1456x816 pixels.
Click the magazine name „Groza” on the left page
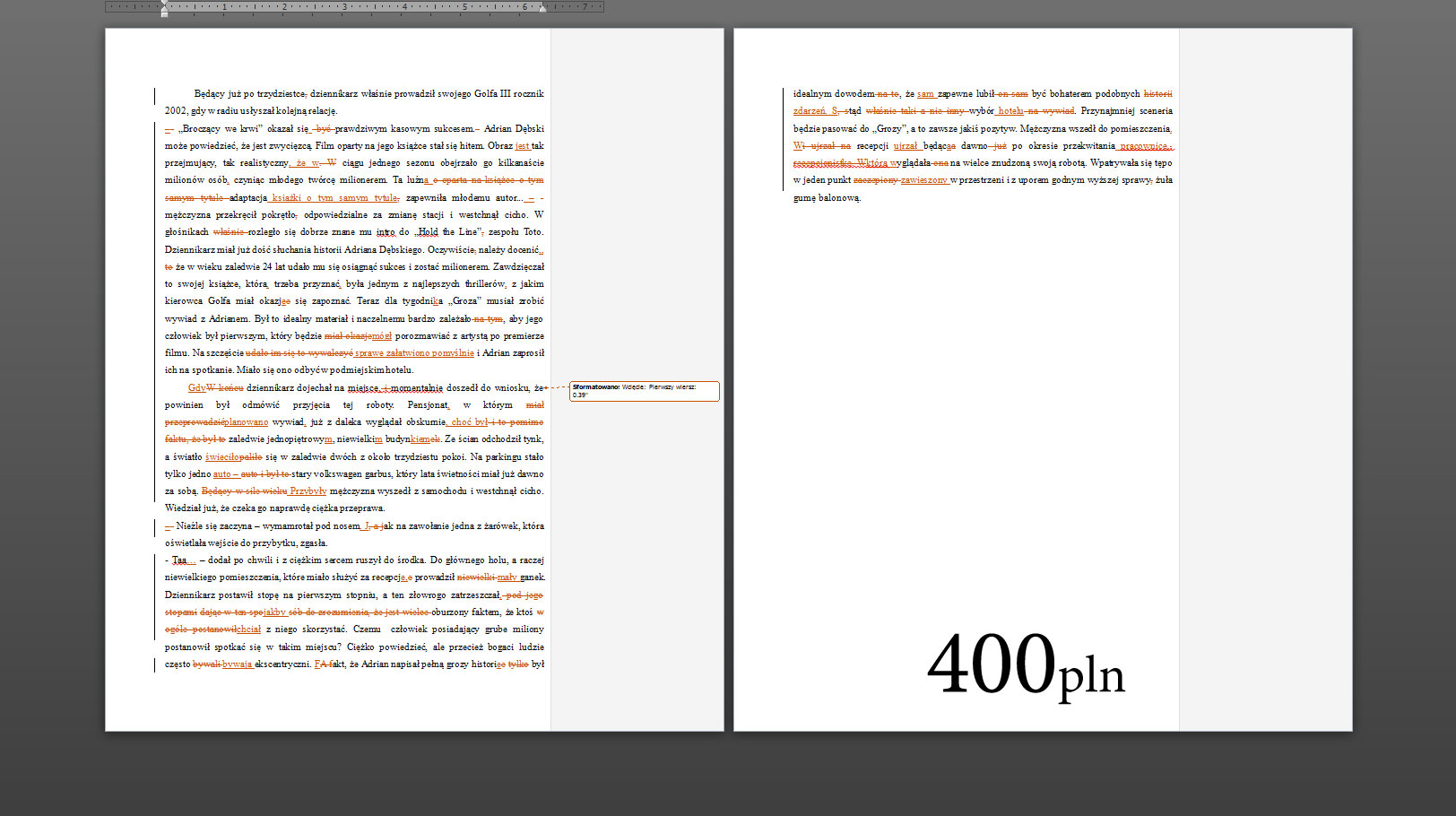tap(466, 301)
